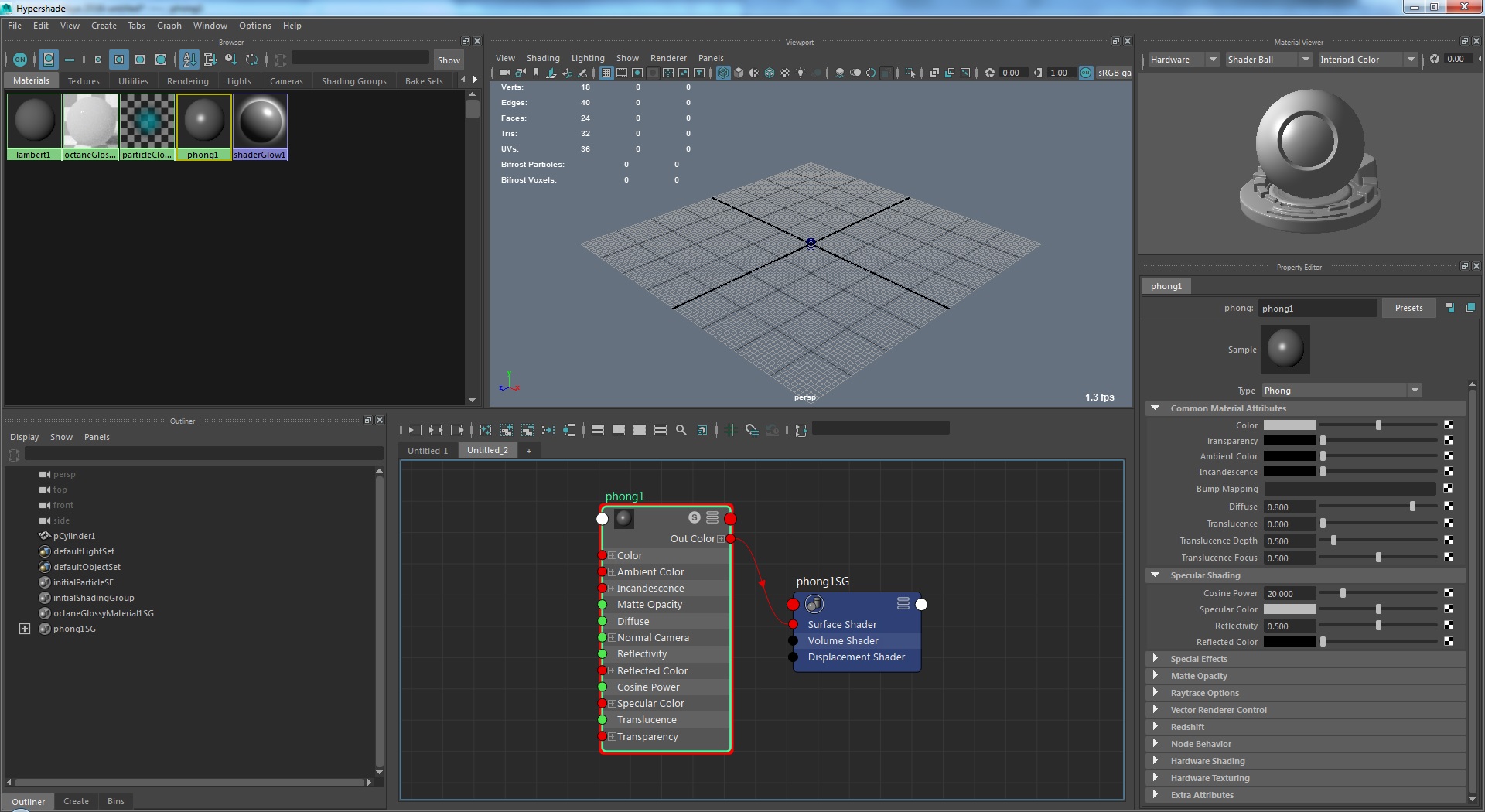The image size is (1485, 812).
Task: Click output connections icon in node editor toolbar
Action: (x=457, y=430)
